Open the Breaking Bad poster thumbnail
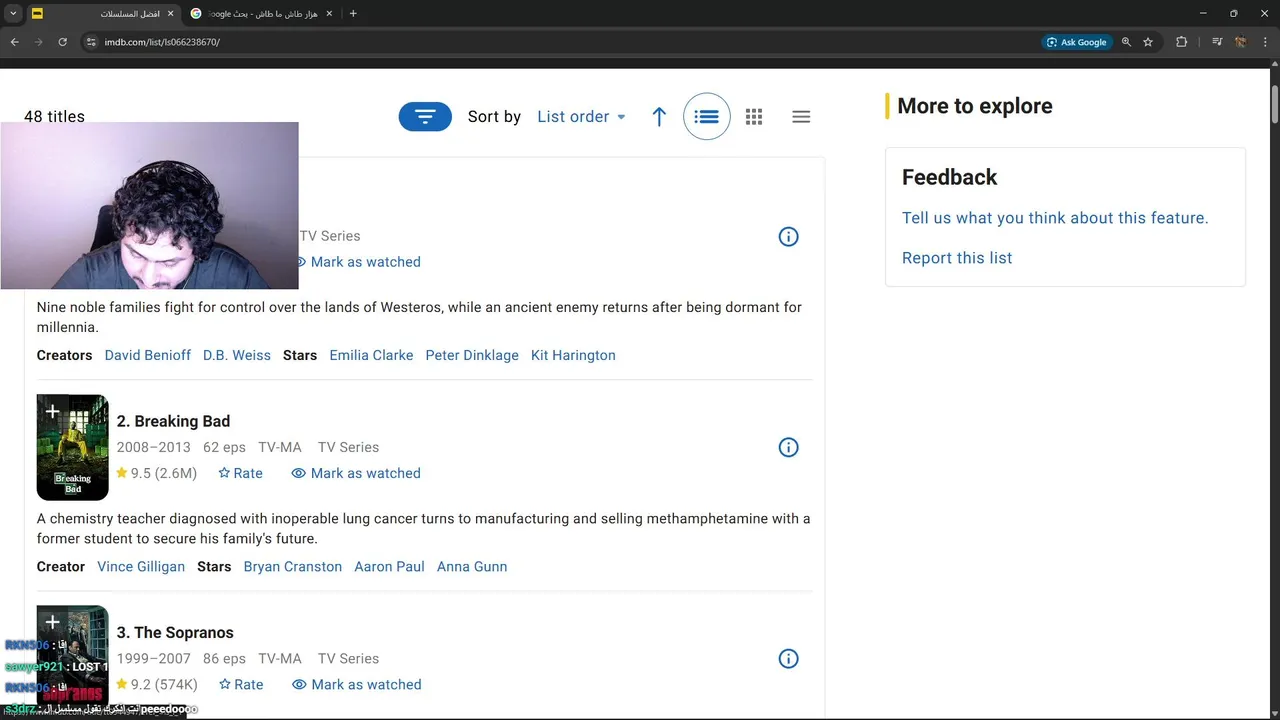The image size is (1280, 720). pos(73,447)
